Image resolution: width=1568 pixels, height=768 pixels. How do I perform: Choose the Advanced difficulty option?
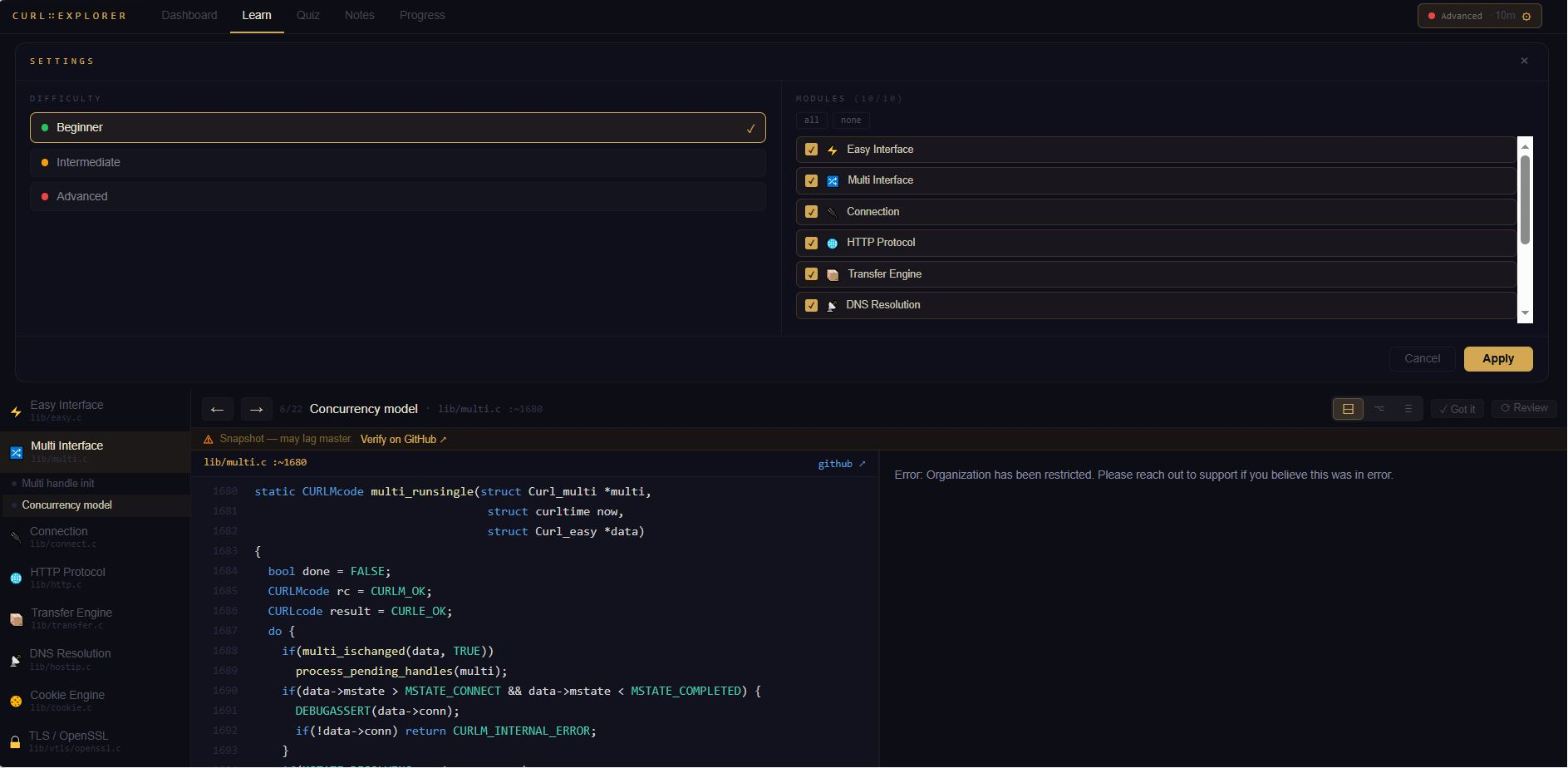point(397,196)
